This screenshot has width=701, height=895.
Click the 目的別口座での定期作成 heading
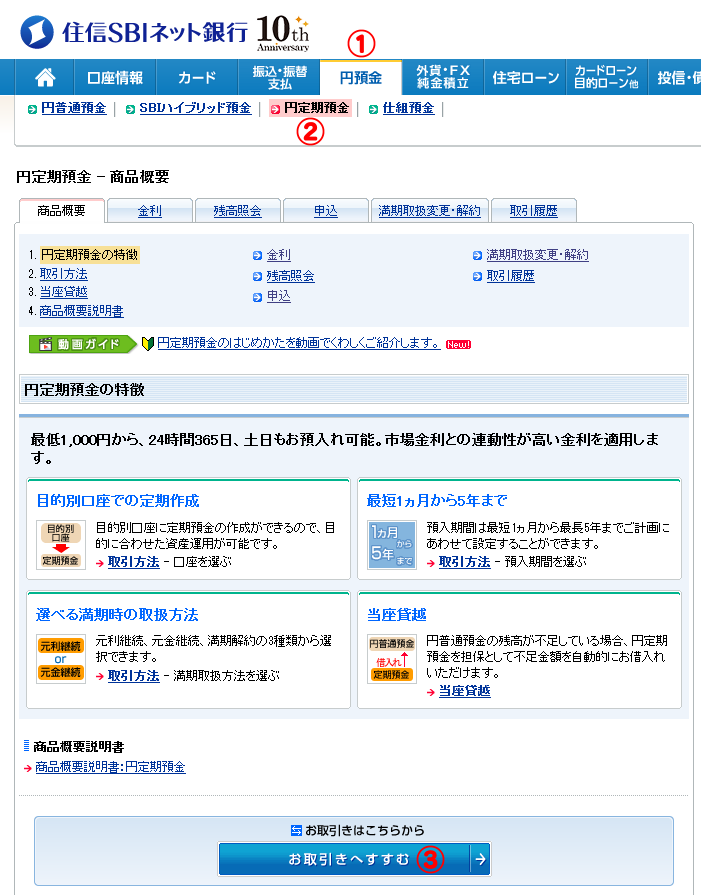point(118,501)
